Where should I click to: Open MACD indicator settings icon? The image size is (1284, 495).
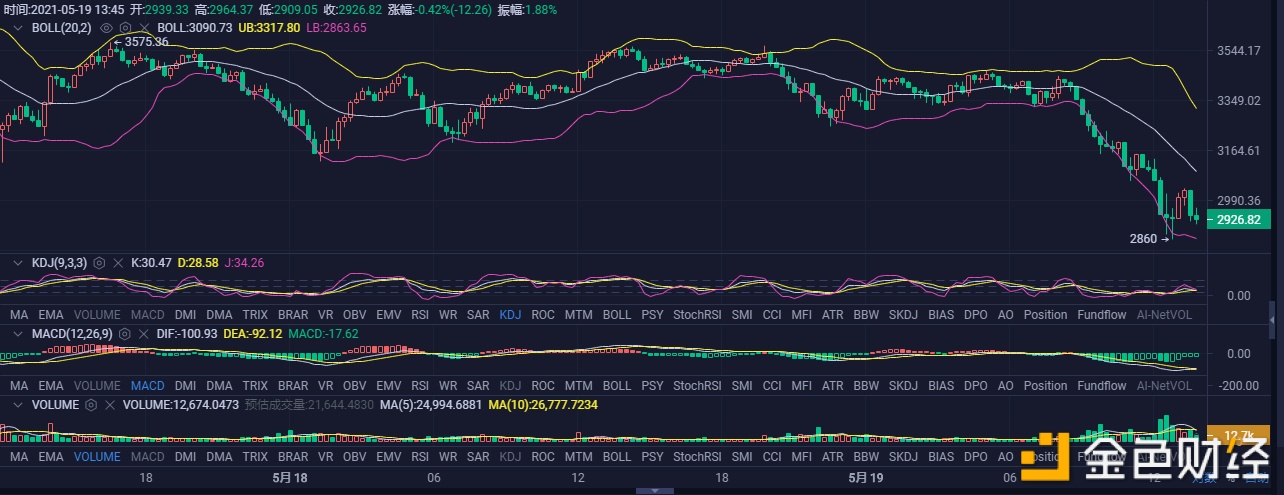coord(125,333)
